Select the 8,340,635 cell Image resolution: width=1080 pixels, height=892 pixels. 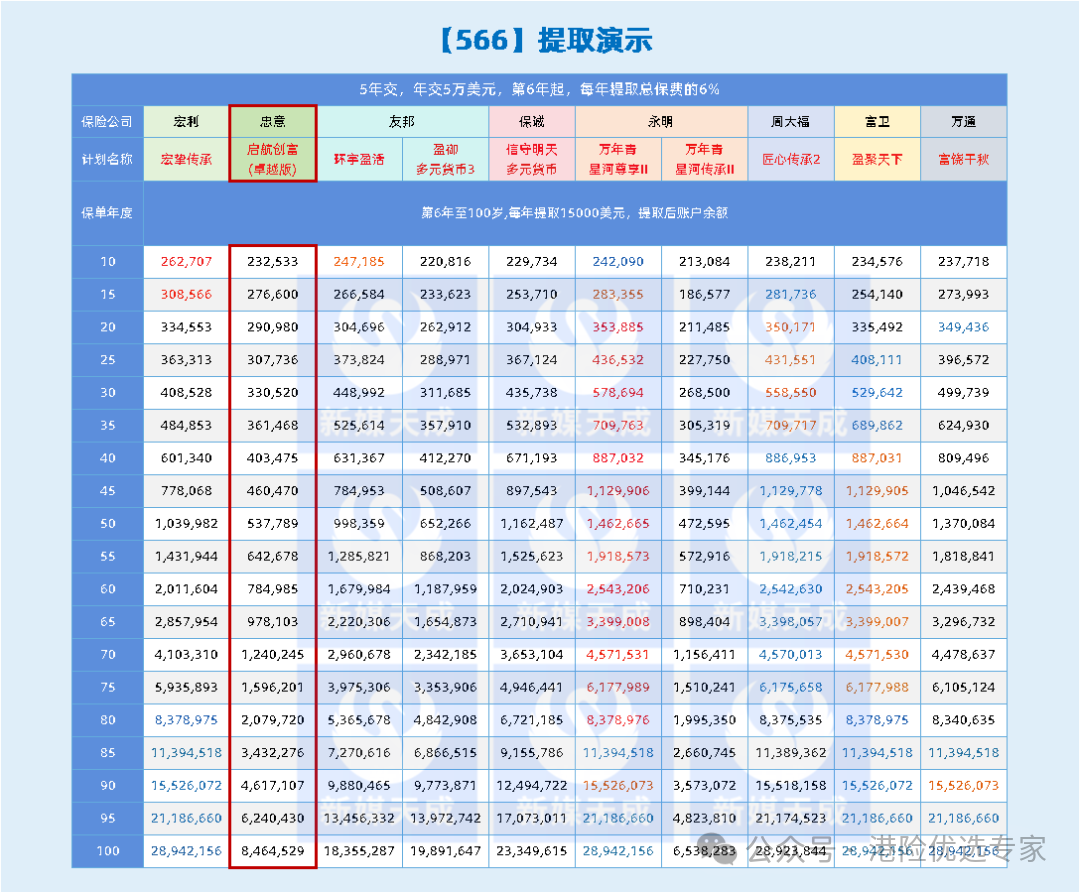click(x=964, y=720)
